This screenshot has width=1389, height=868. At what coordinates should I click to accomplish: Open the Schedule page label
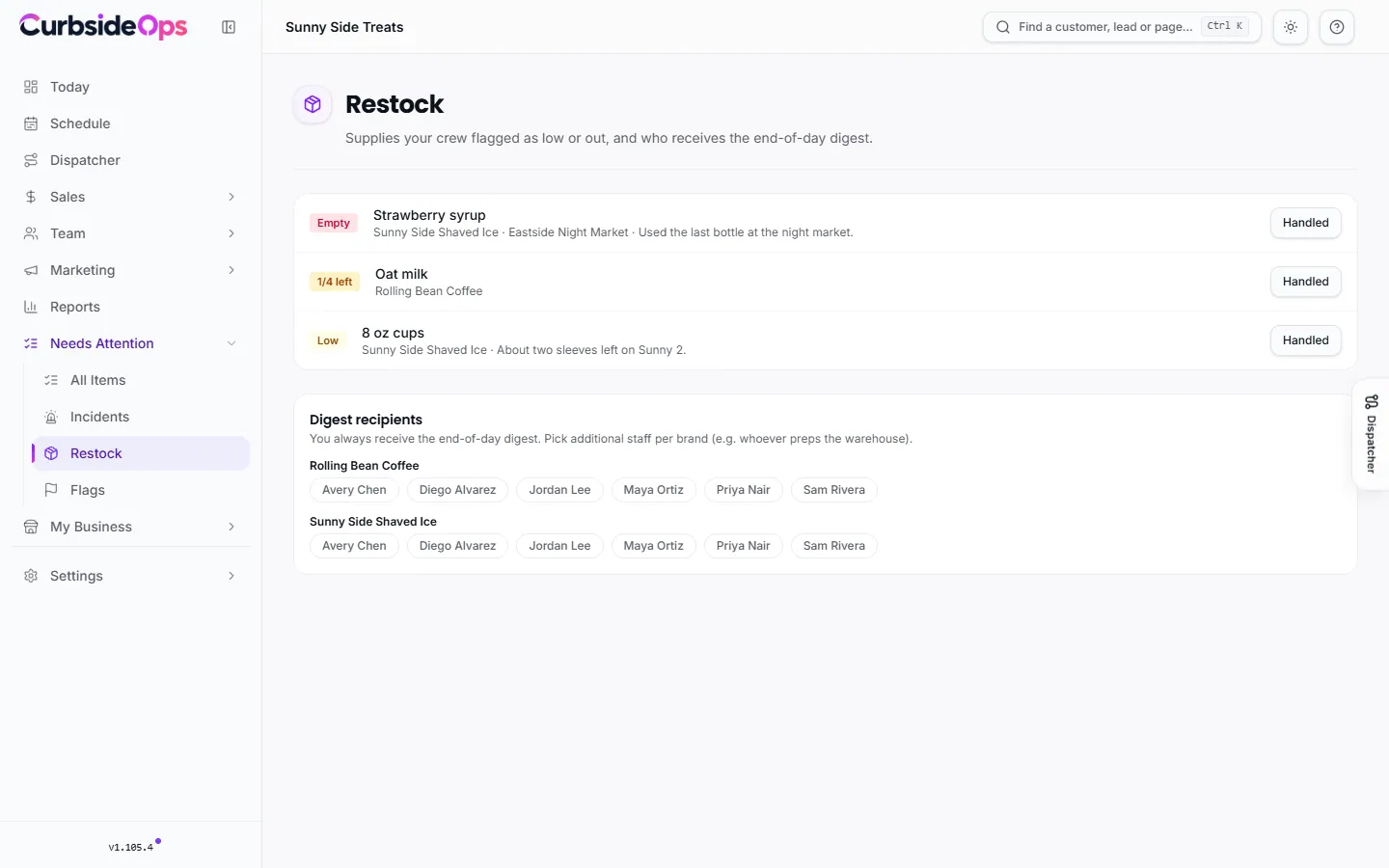click(x=80, y=123)
